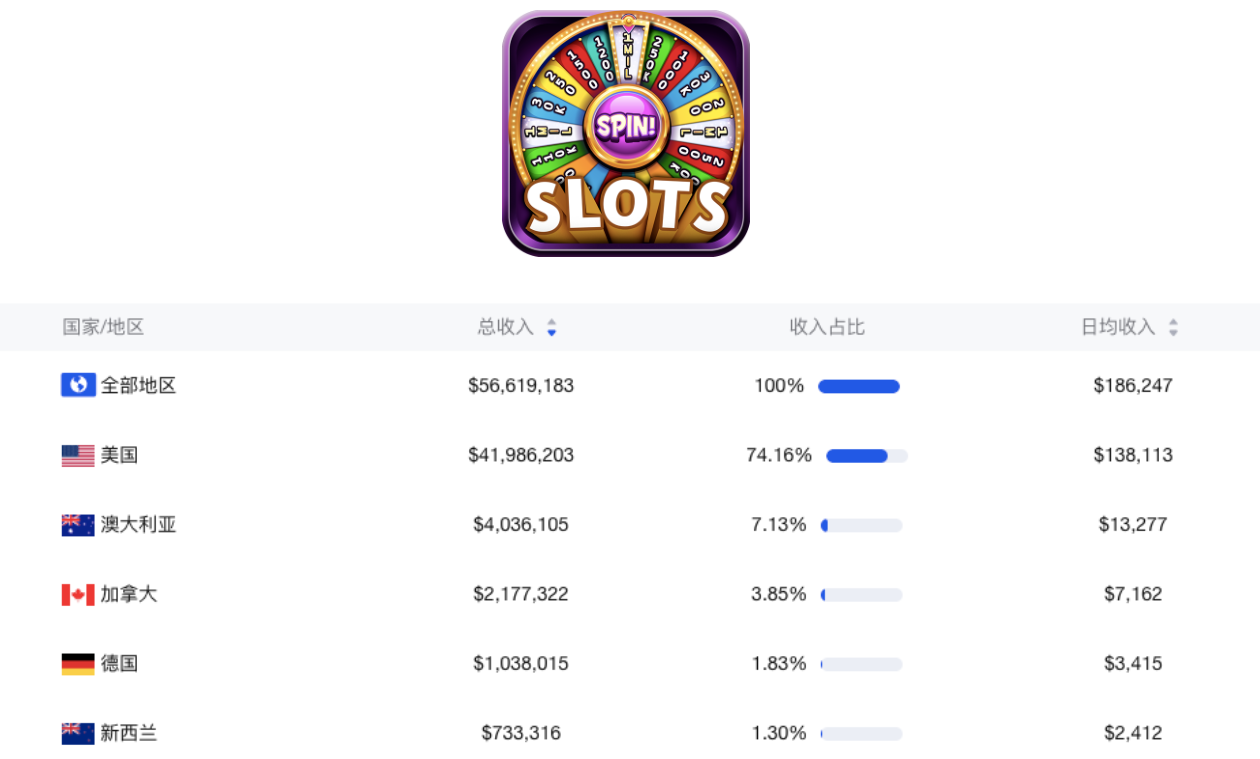The height and width of the screenshot is (759, 1260).
Task: Click the globe icon for 全部地区
Action: (x=78, y=385)
